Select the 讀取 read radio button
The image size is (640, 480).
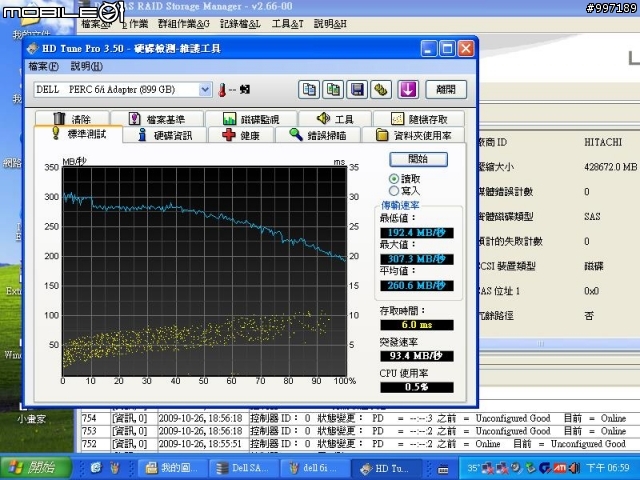pos(394,179)
